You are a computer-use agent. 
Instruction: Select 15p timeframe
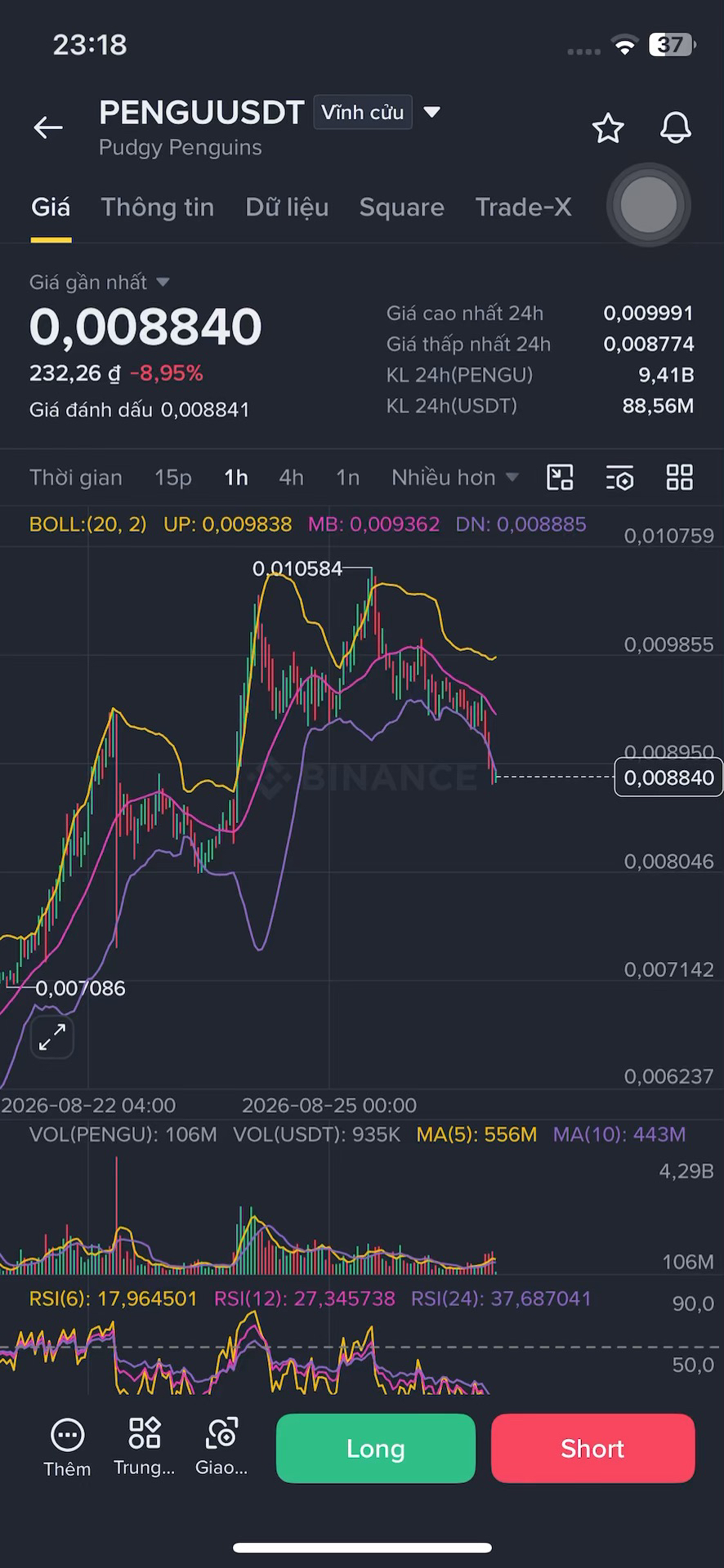[173, 478]
